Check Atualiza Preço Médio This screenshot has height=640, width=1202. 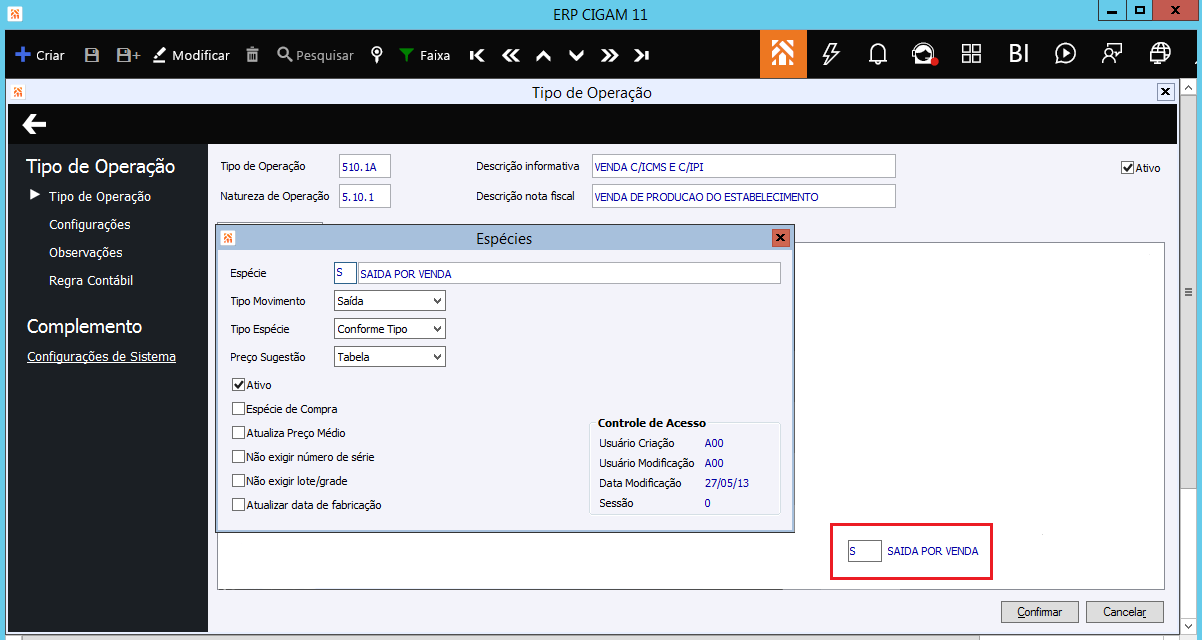[238, 432]
